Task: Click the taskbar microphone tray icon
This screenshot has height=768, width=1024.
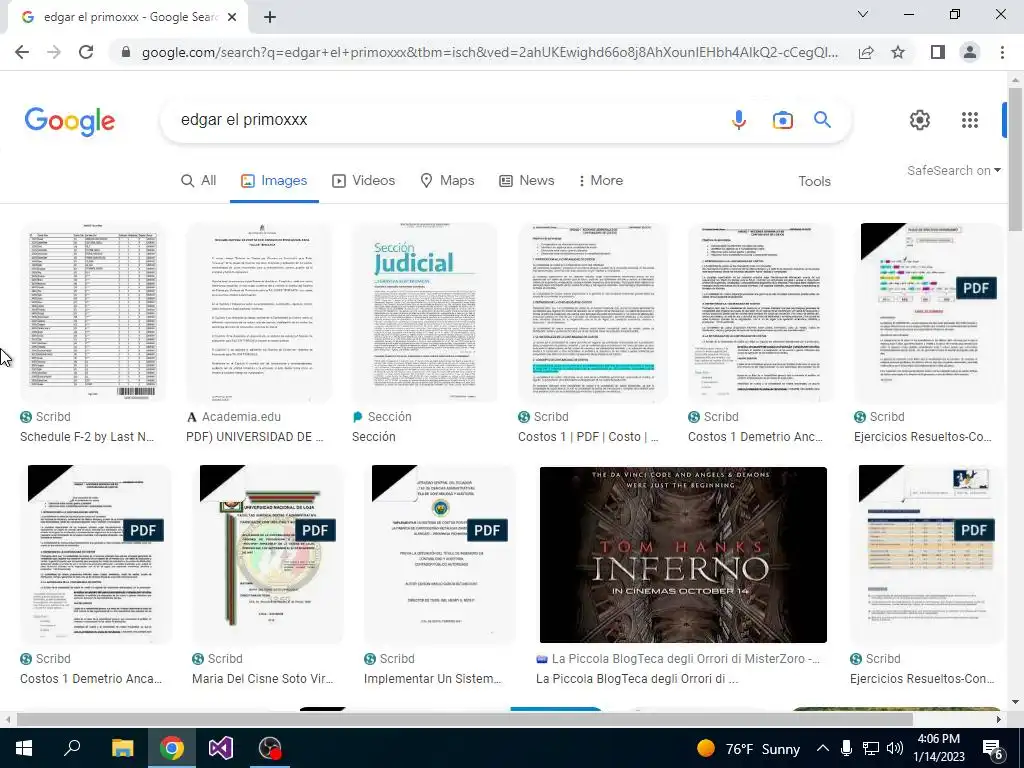Action: coord(846,748)
